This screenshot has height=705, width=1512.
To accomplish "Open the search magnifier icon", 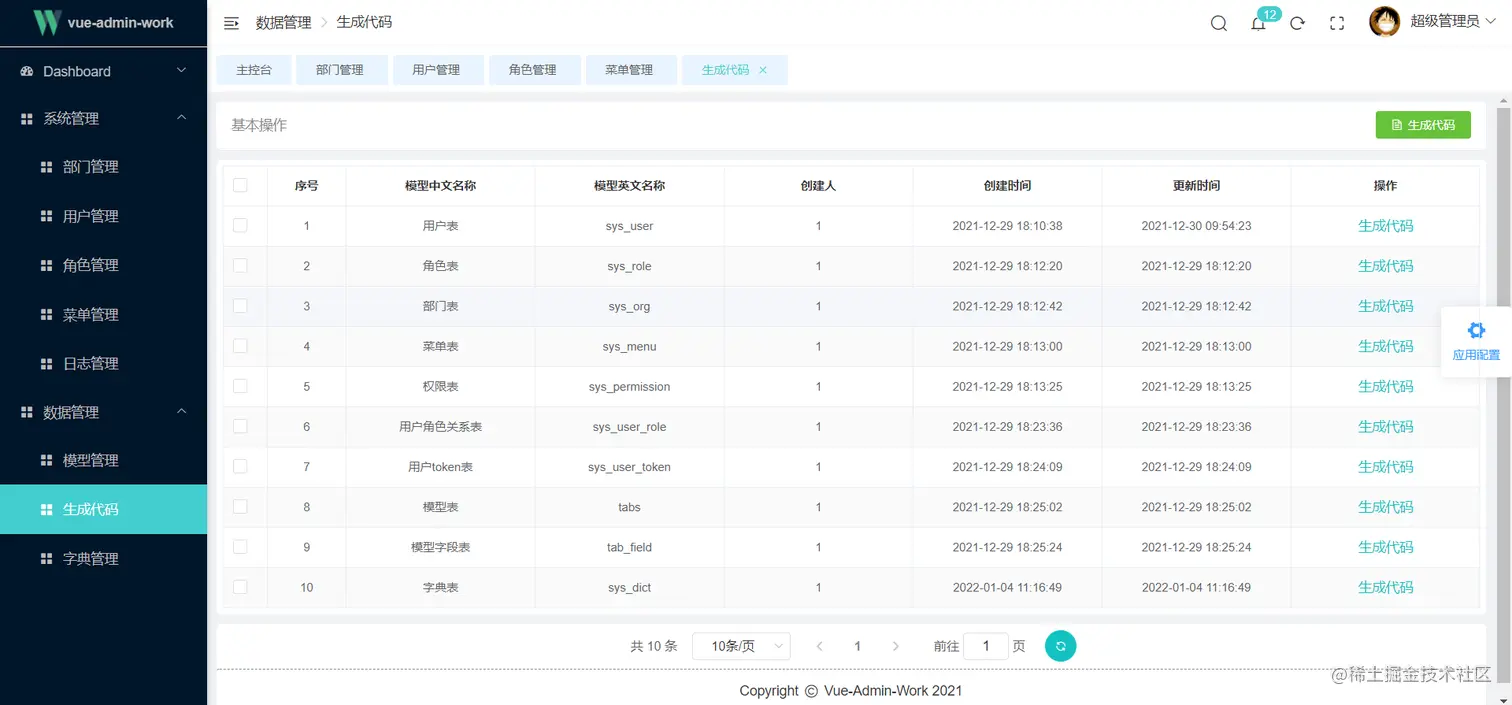I will [x=1218, y=23].
